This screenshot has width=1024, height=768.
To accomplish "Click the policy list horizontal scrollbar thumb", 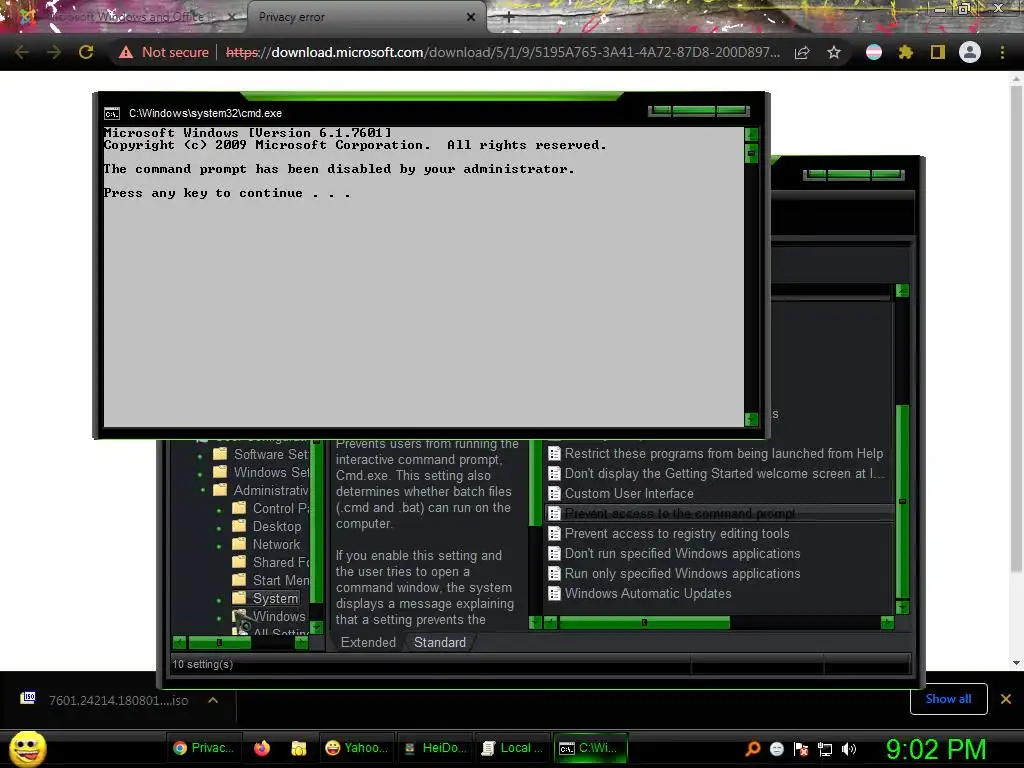I will [x=644, y=622].
